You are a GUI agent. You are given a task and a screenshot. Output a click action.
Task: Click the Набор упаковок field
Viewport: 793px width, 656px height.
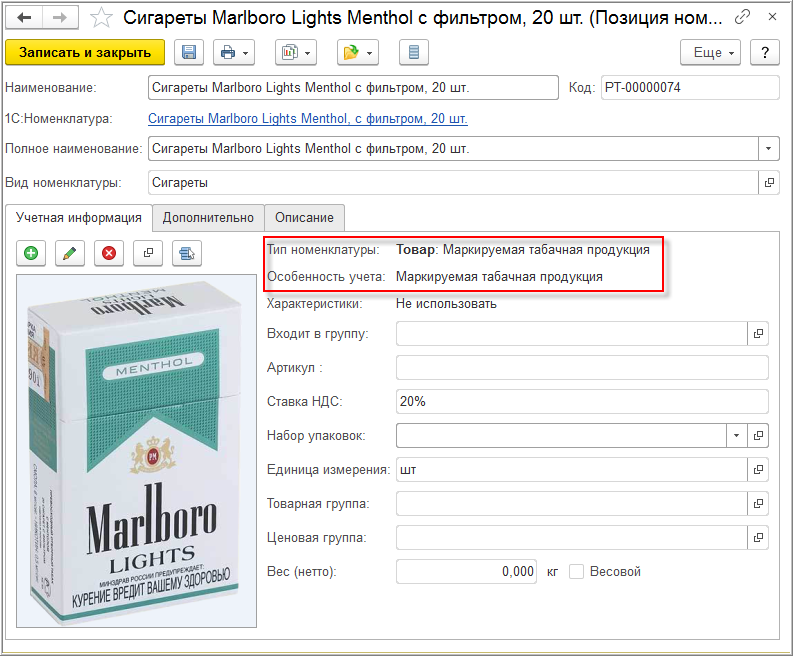point(561,435)
